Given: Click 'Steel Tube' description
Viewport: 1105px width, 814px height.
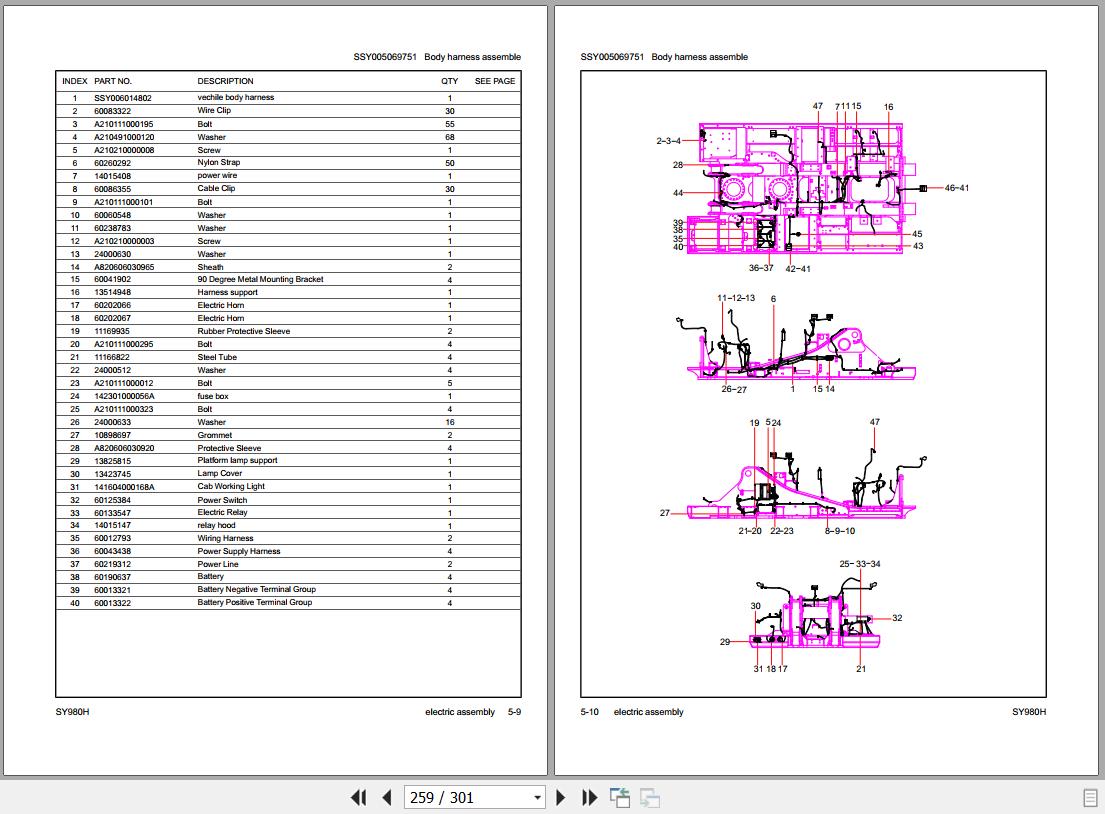Looking at the screenshot, I should [x=217, y=357].
